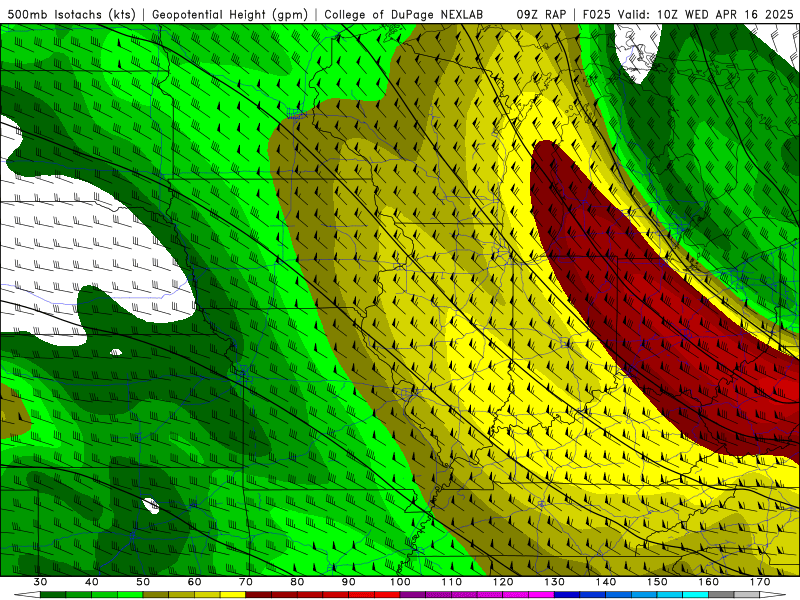
Task: Click the 'F025' forecast hour text
Action: 597,14
